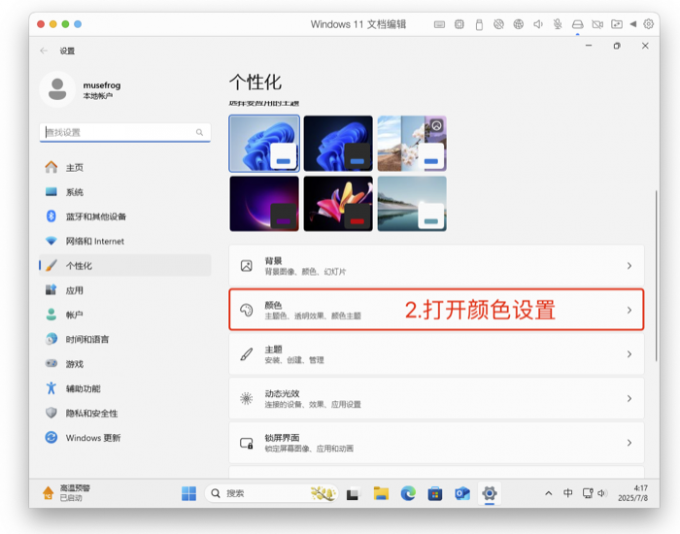Open Microsoft Edge from the taskbar
This screenshot has width=680, height=534.
point(408,493)
